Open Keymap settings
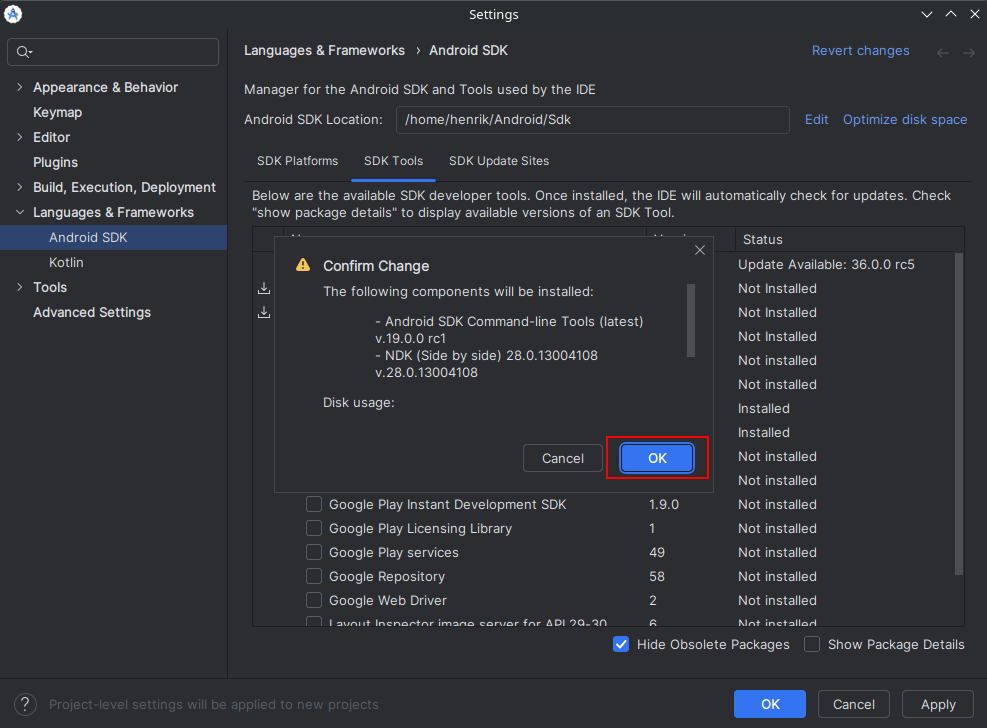The image size is (987, 728). pos(57,112)
